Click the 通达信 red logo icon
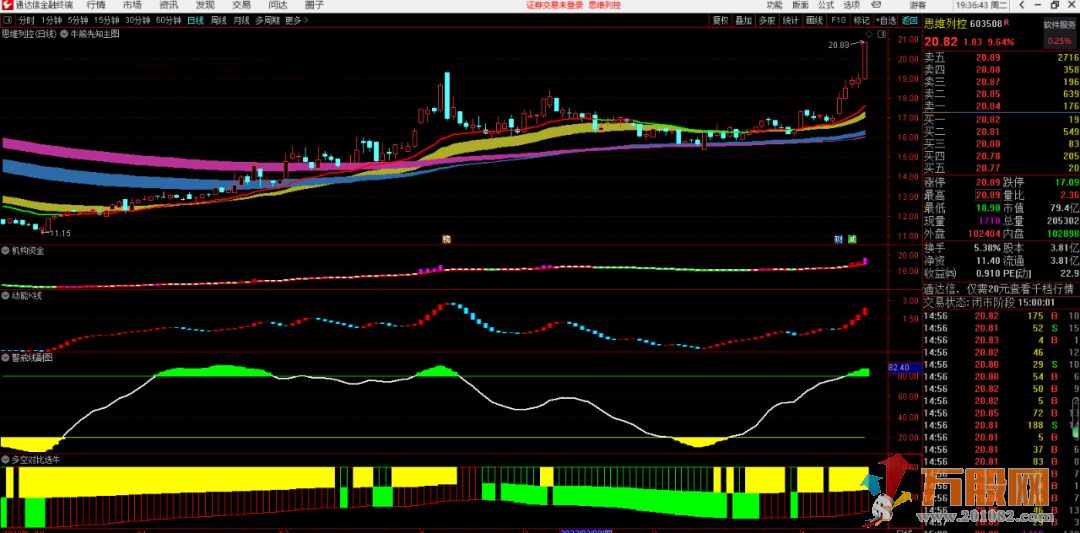This screenshot has height=533, width=1080. click(8, 5)
